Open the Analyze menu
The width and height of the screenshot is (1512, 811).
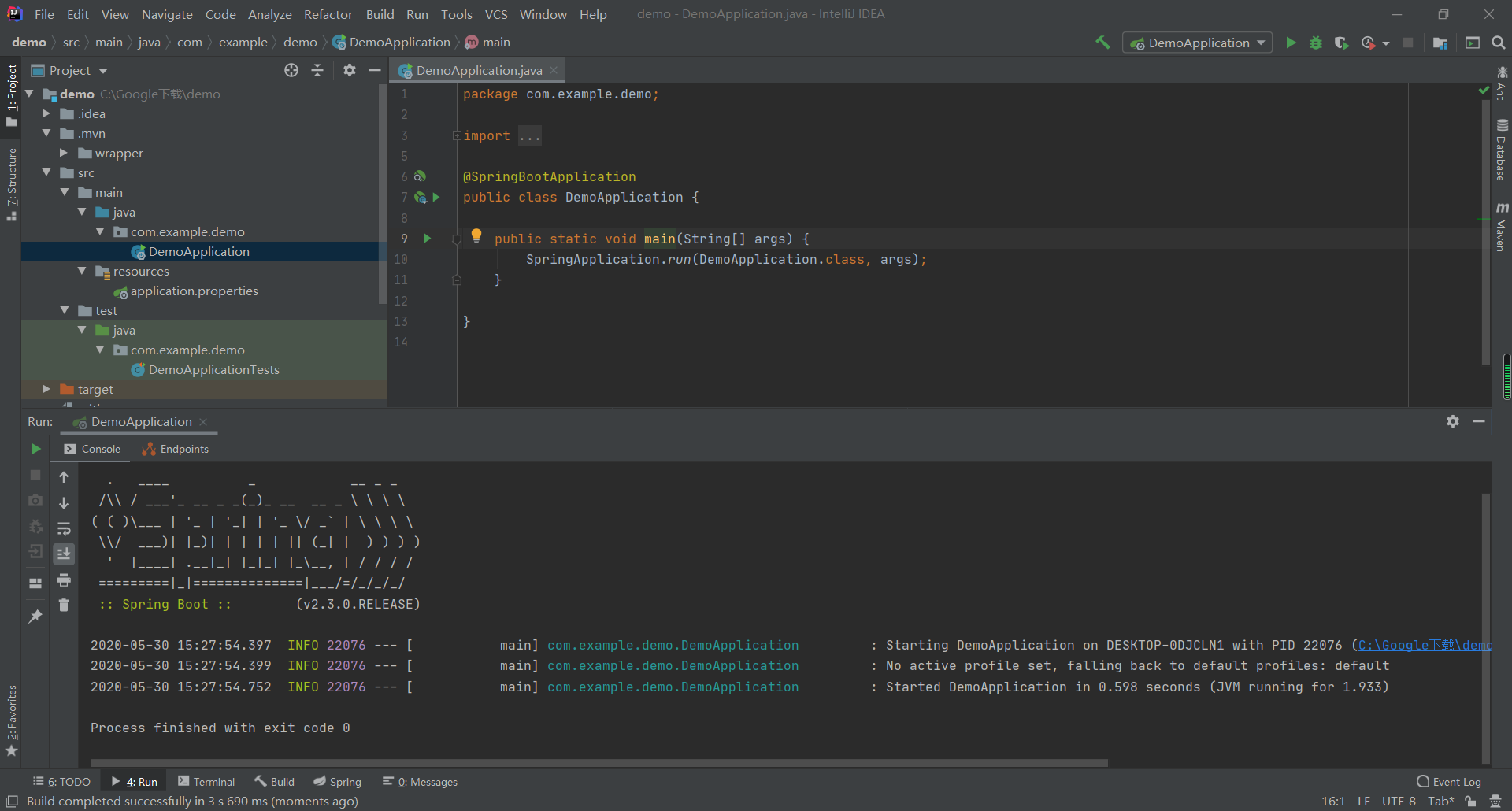269,14
